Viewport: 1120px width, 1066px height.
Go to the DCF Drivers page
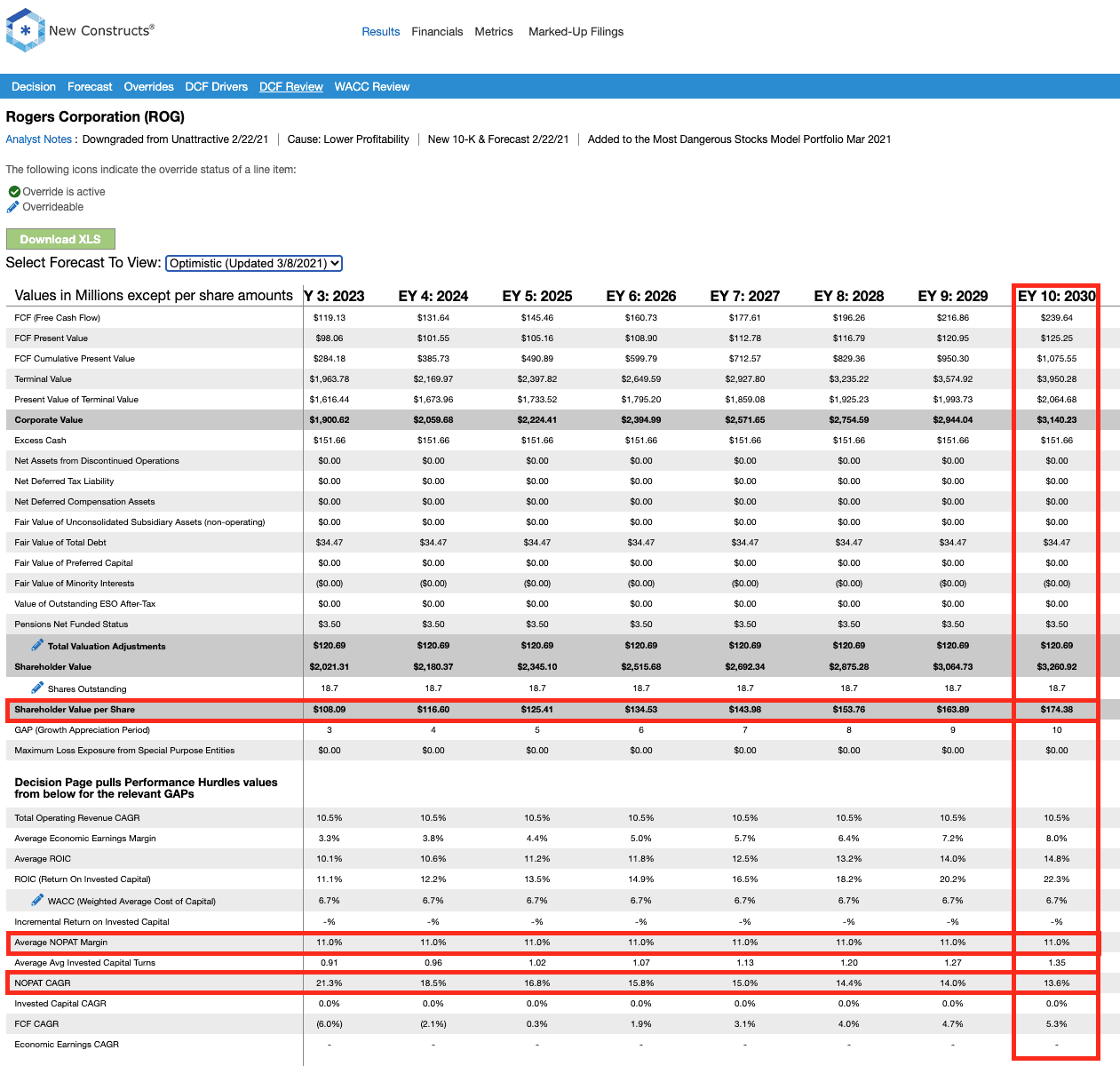click(217, 87)
